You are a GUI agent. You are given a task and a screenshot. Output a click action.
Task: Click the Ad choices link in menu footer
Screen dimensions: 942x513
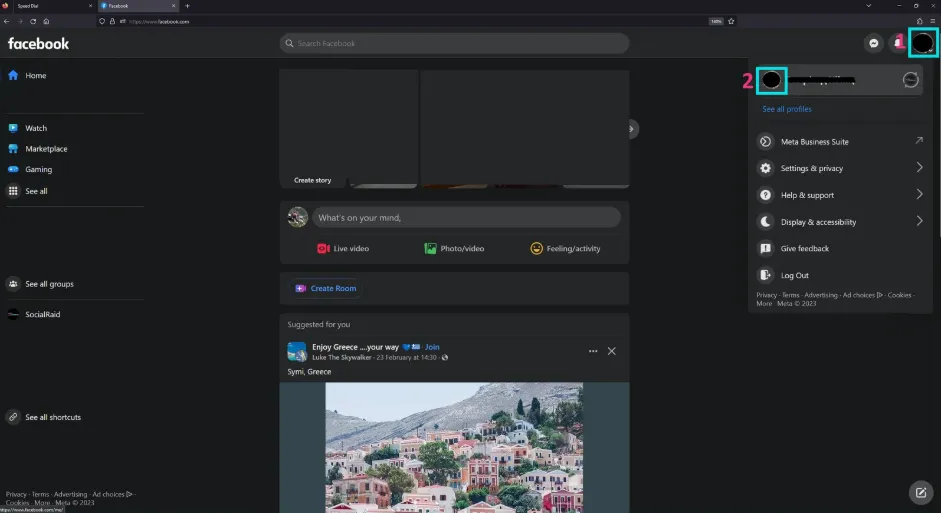pyautogui.click(x=863, y=295)
